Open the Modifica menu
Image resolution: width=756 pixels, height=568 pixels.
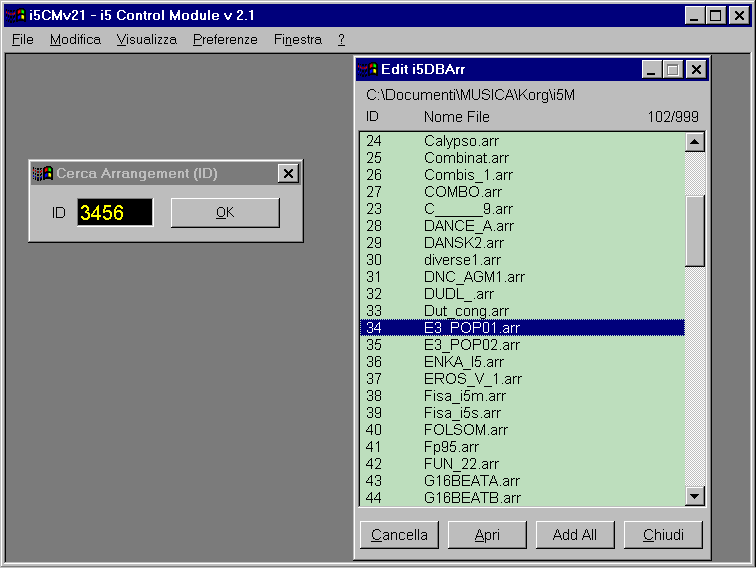pyautogui.click(x=75, y=40)
